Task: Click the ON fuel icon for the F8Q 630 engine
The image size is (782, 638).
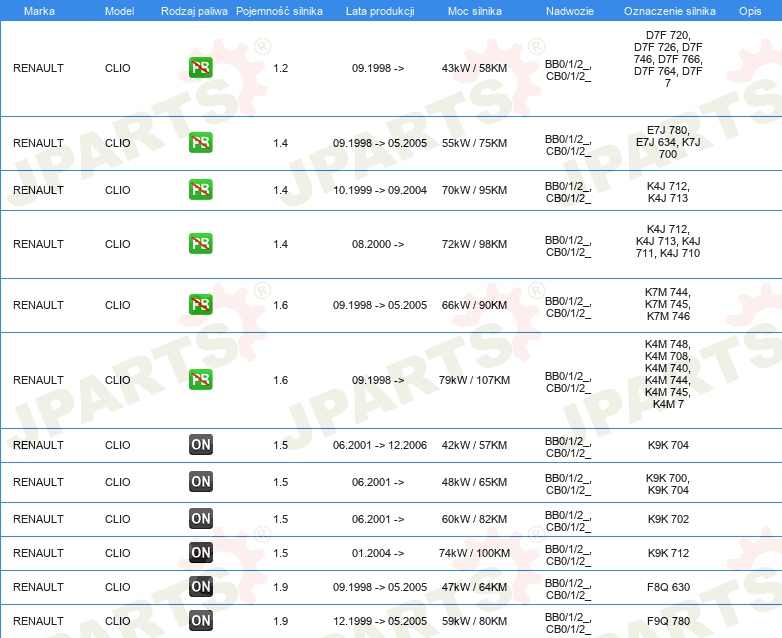Action: point(200,587)
